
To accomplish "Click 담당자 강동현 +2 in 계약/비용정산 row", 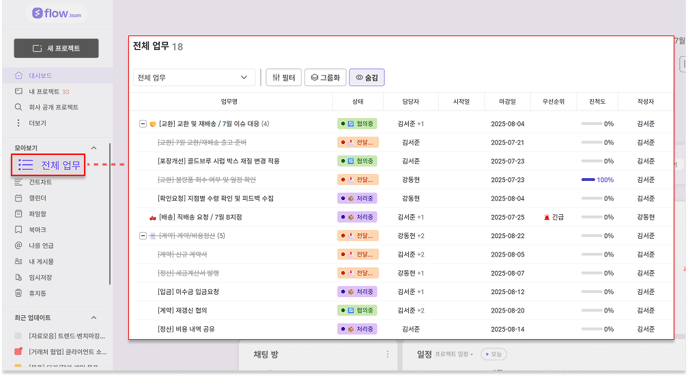I will [411, 236].
